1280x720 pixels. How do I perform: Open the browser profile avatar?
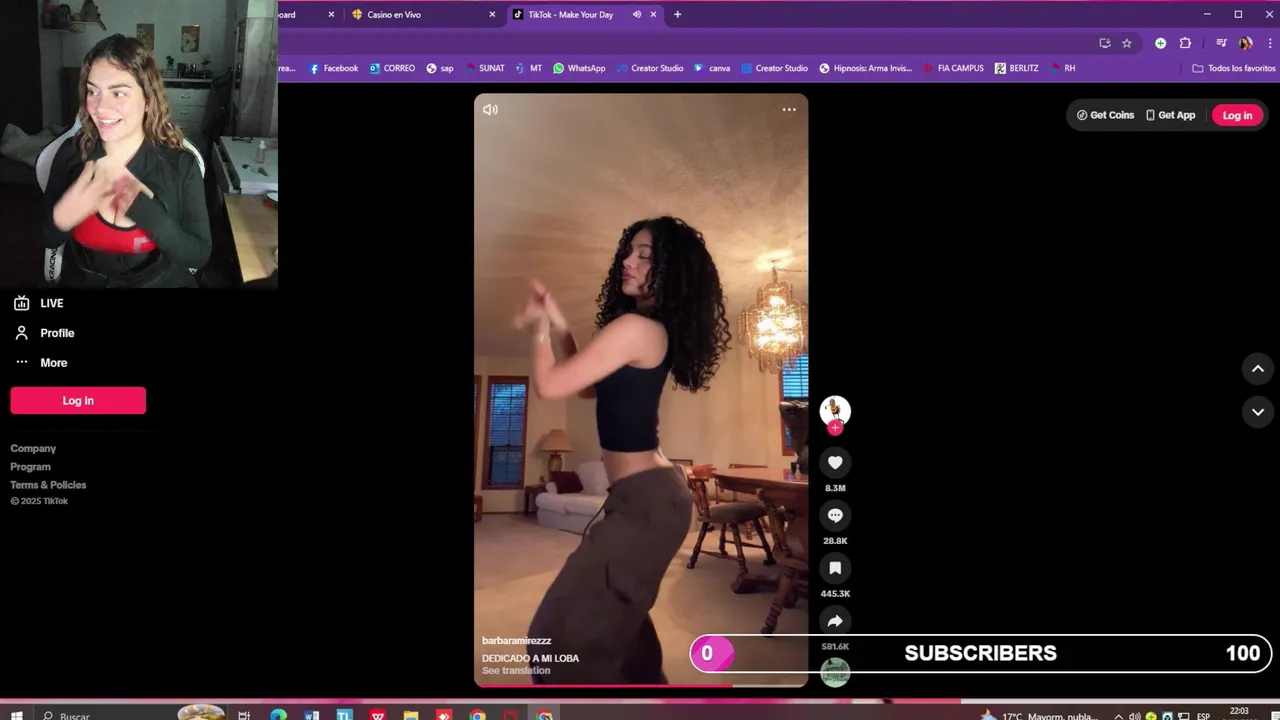[1245, 43]
